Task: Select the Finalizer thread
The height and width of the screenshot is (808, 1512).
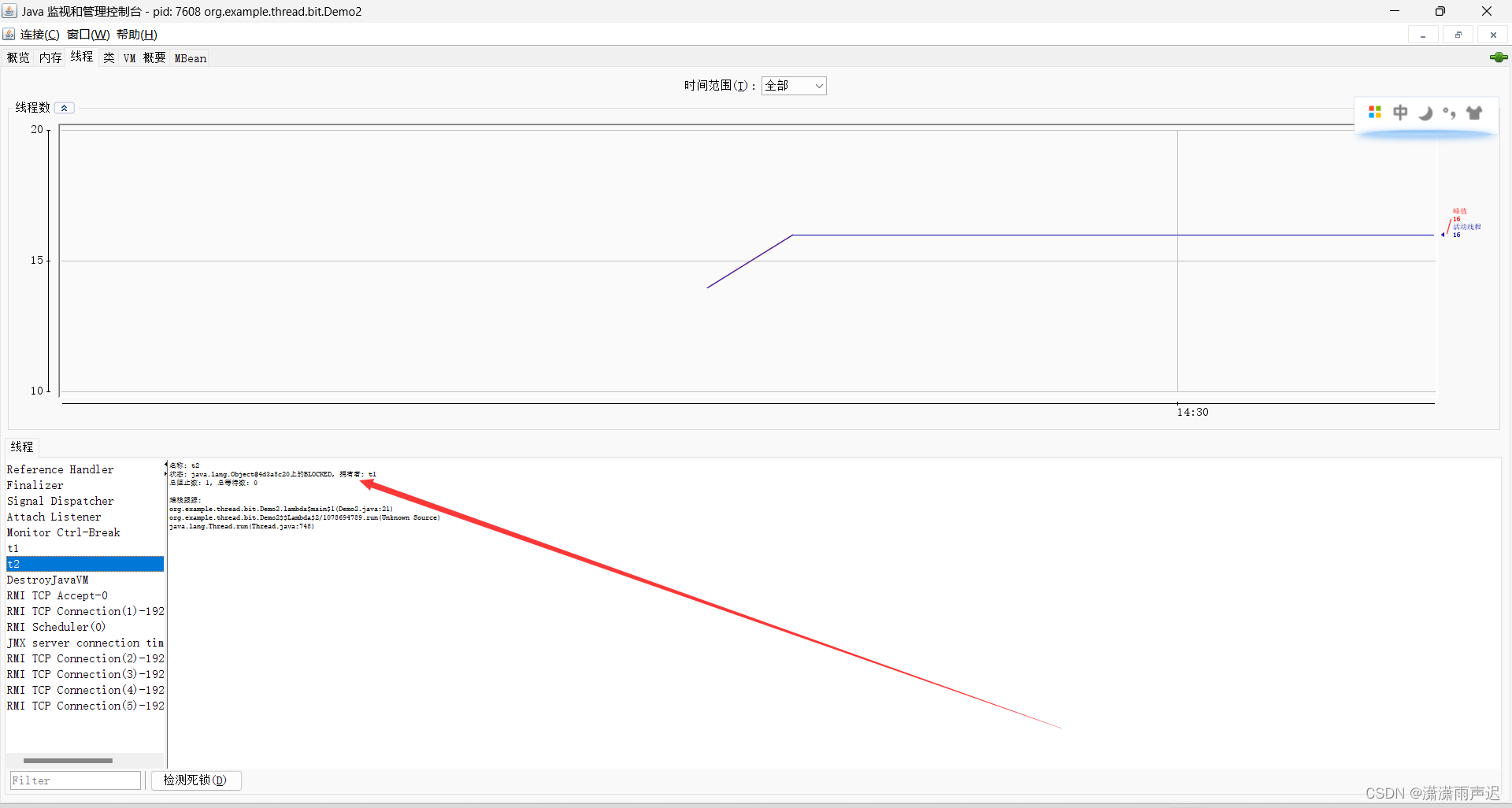Action: coord(85,485)
